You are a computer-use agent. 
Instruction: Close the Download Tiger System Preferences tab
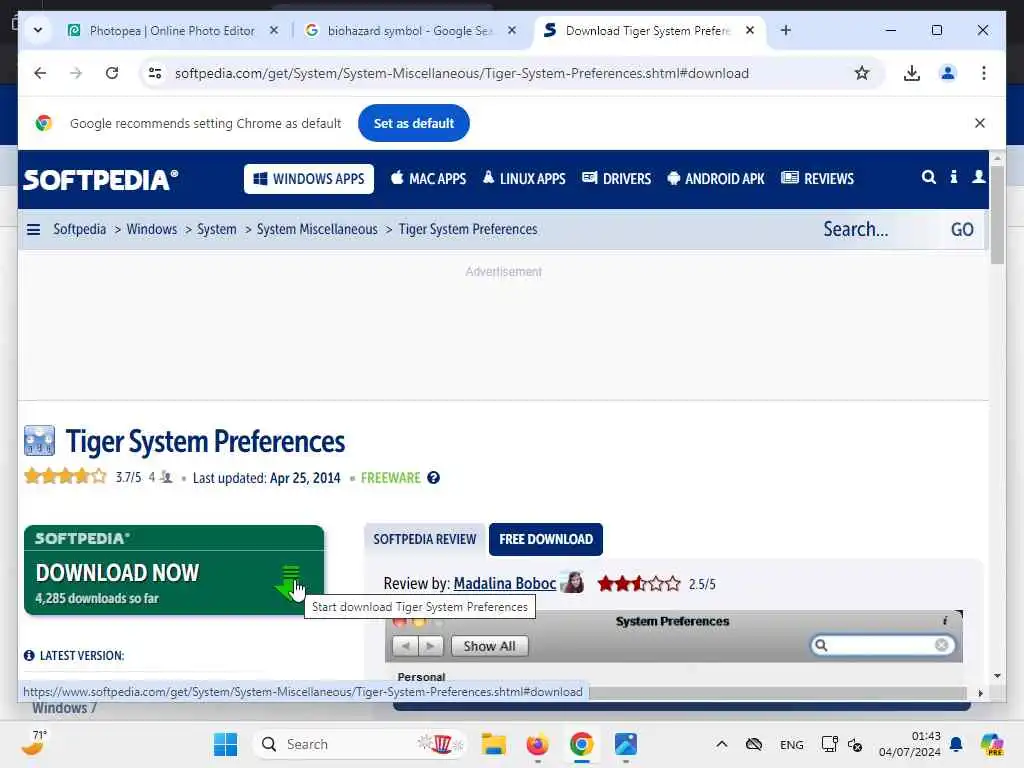pyautogui.click(x=750, y=30)
